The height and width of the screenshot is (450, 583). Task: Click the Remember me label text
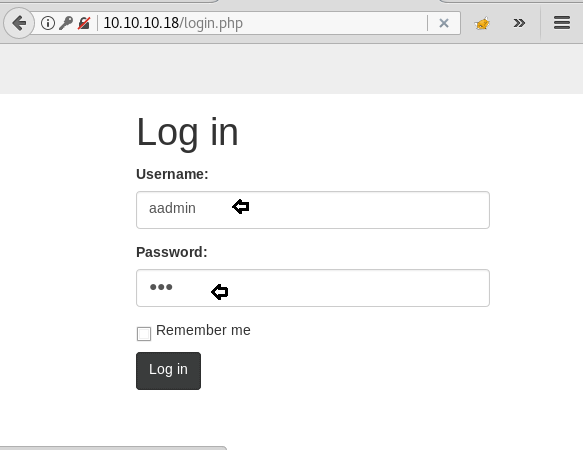[x=203, y=330]
